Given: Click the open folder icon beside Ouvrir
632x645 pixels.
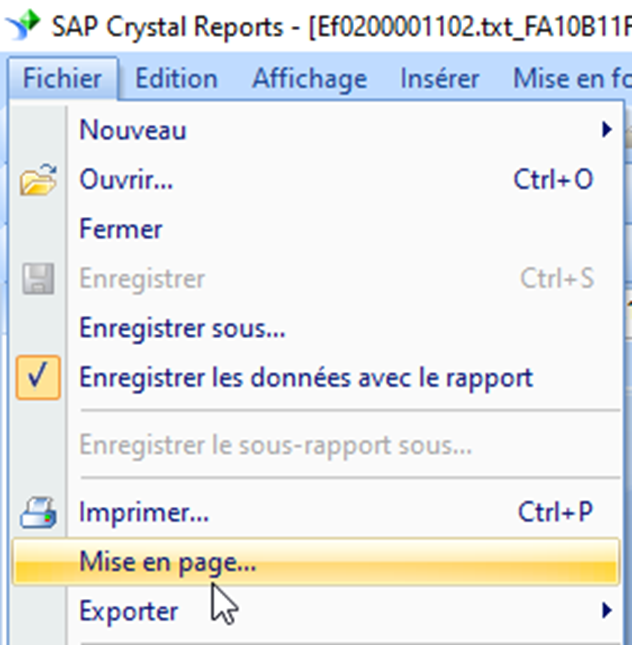Looking at the screenshot, I should (x=38, y=181).
